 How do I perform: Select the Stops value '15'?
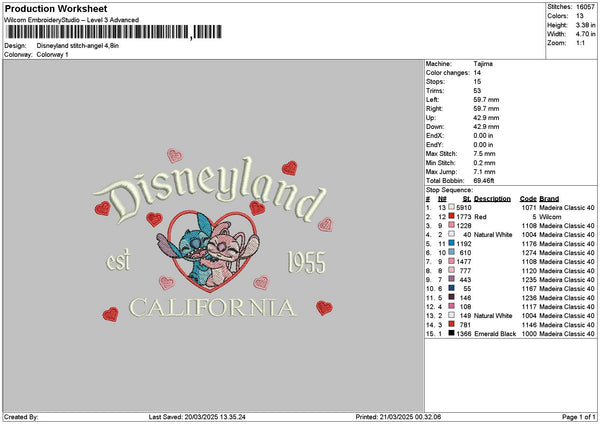tap(477, 82)
